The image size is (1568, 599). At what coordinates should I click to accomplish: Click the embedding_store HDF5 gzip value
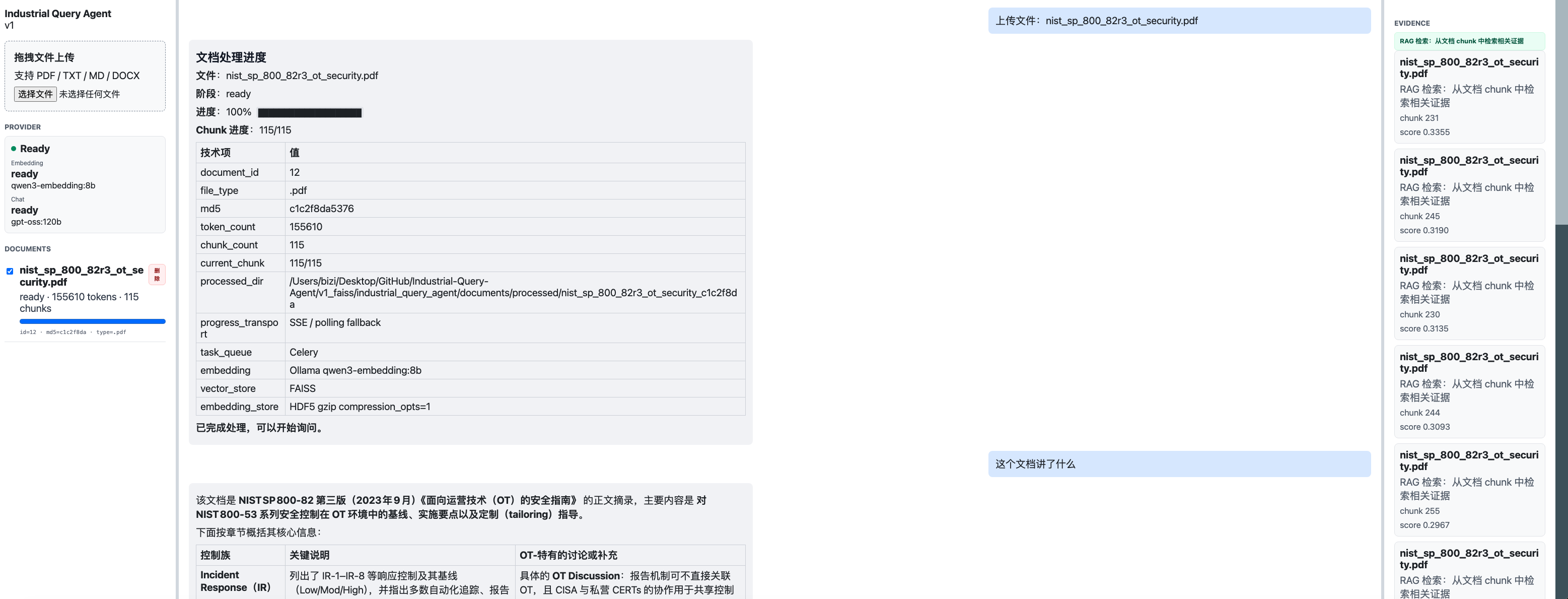[x=360, y=407]
